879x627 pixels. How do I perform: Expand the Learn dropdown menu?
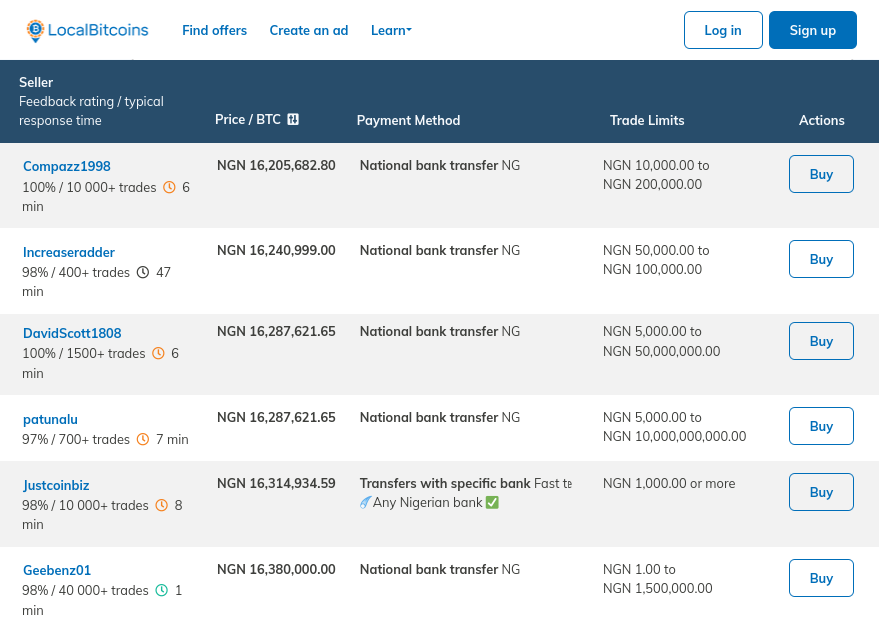coord(391,30)
